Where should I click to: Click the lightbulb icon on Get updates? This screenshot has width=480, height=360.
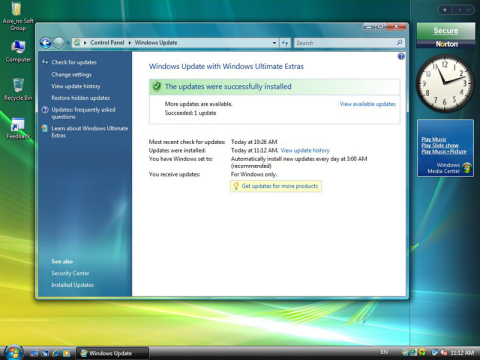(x=236, y=186)
